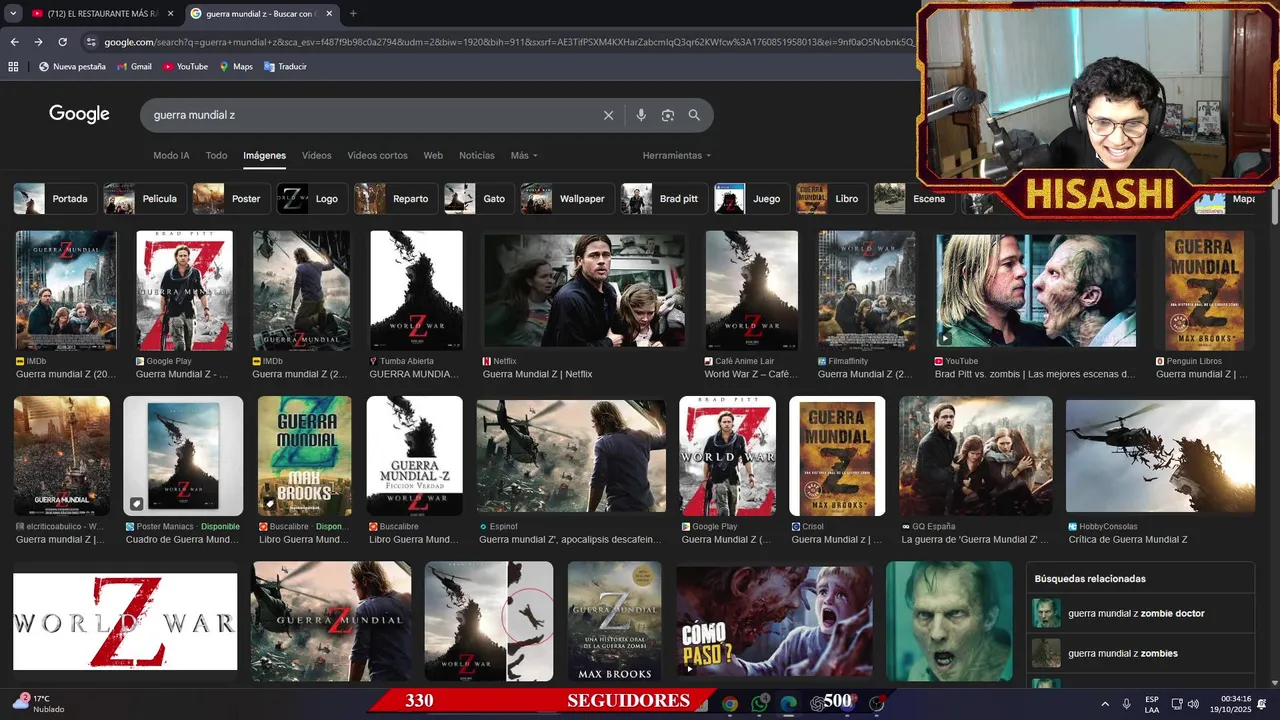This screenshot has height=720, width=1280.
Task: Open volume control in the system tray
Action: pos(1193,704)
